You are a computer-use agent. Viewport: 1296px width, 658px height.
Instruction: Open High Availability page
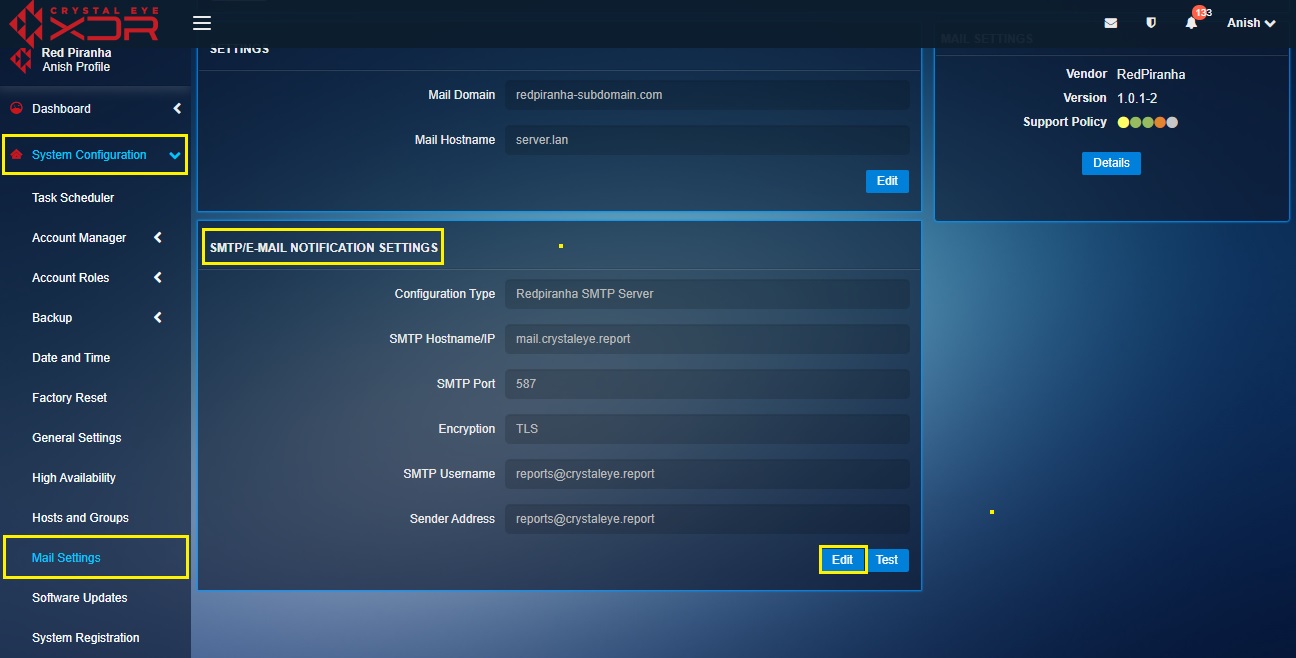tap(74, 478)
